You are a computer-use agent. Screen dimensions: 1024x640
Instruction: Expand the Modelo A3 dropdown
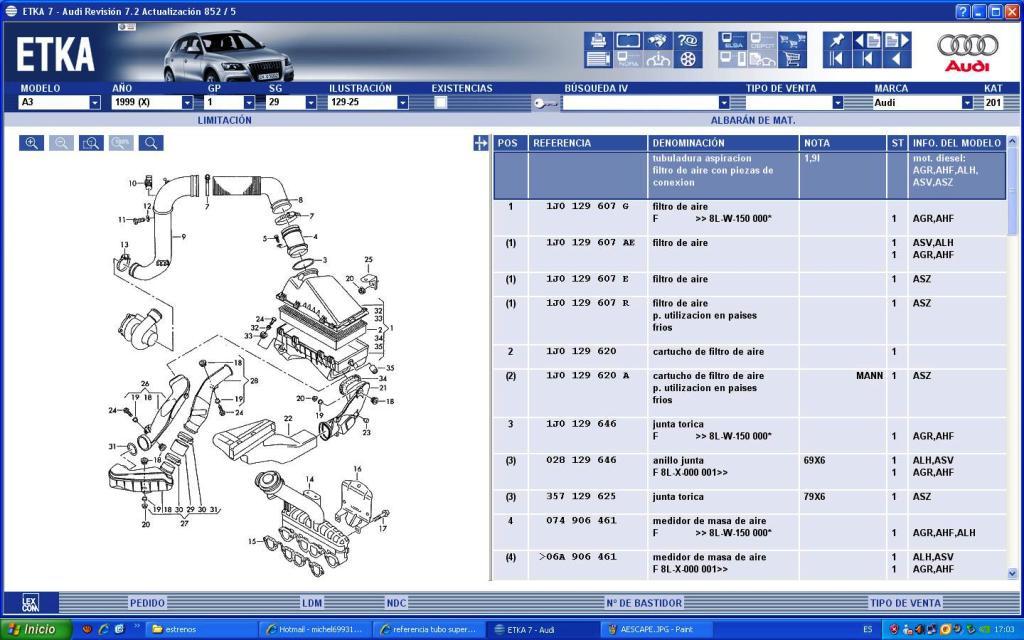click(x=95, y=103)
